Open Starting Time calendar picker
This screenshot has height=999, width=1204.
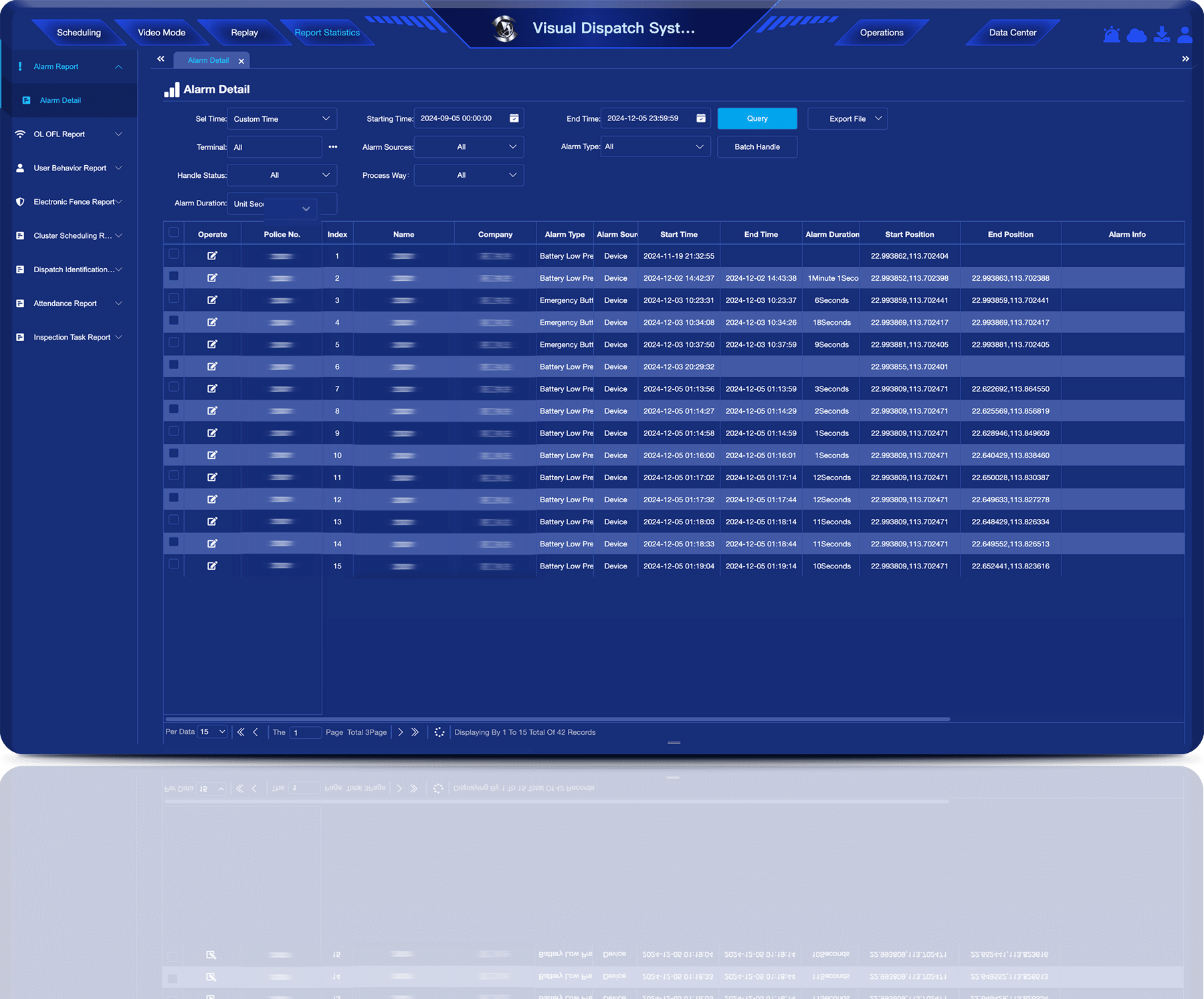click(514, 118)
